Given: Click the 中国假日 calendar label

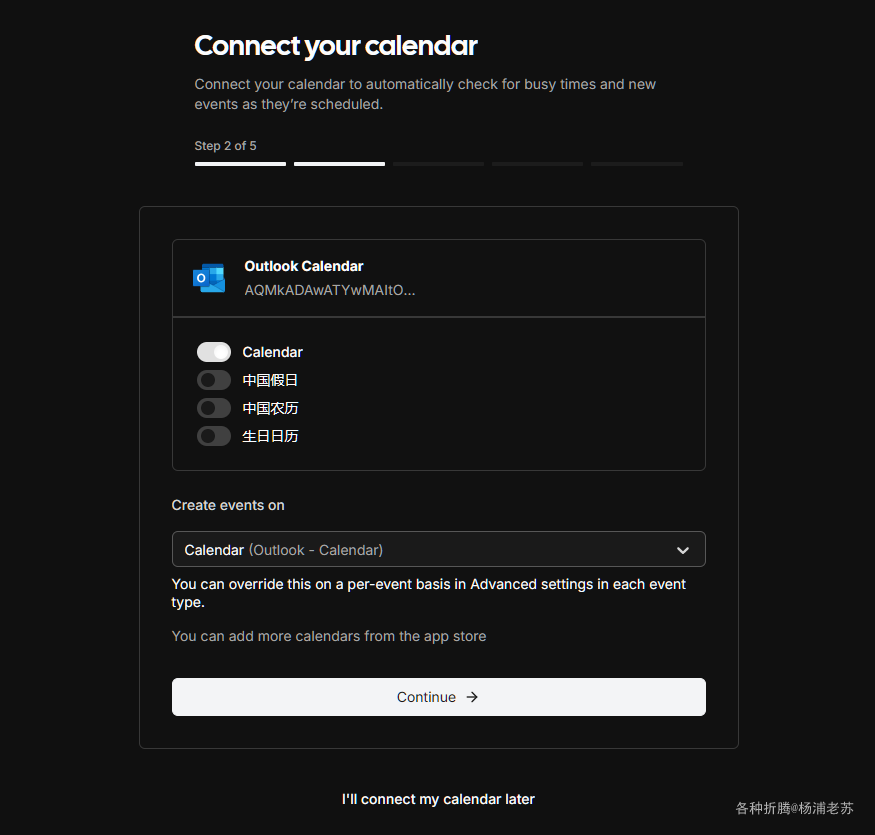Looking at the screenshot, I should click(x=270, y=380).
